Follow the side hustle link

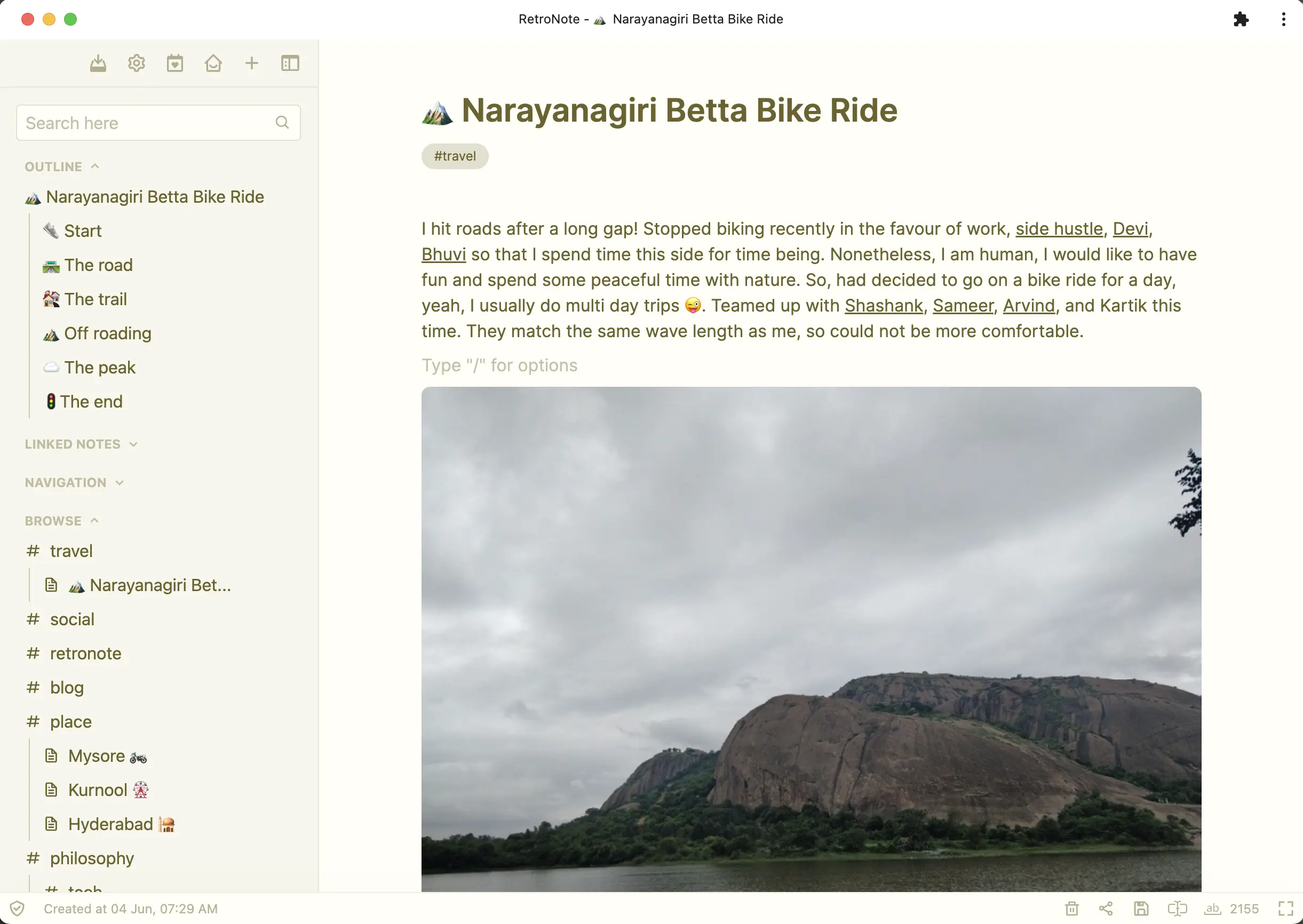coord(1059,229)
